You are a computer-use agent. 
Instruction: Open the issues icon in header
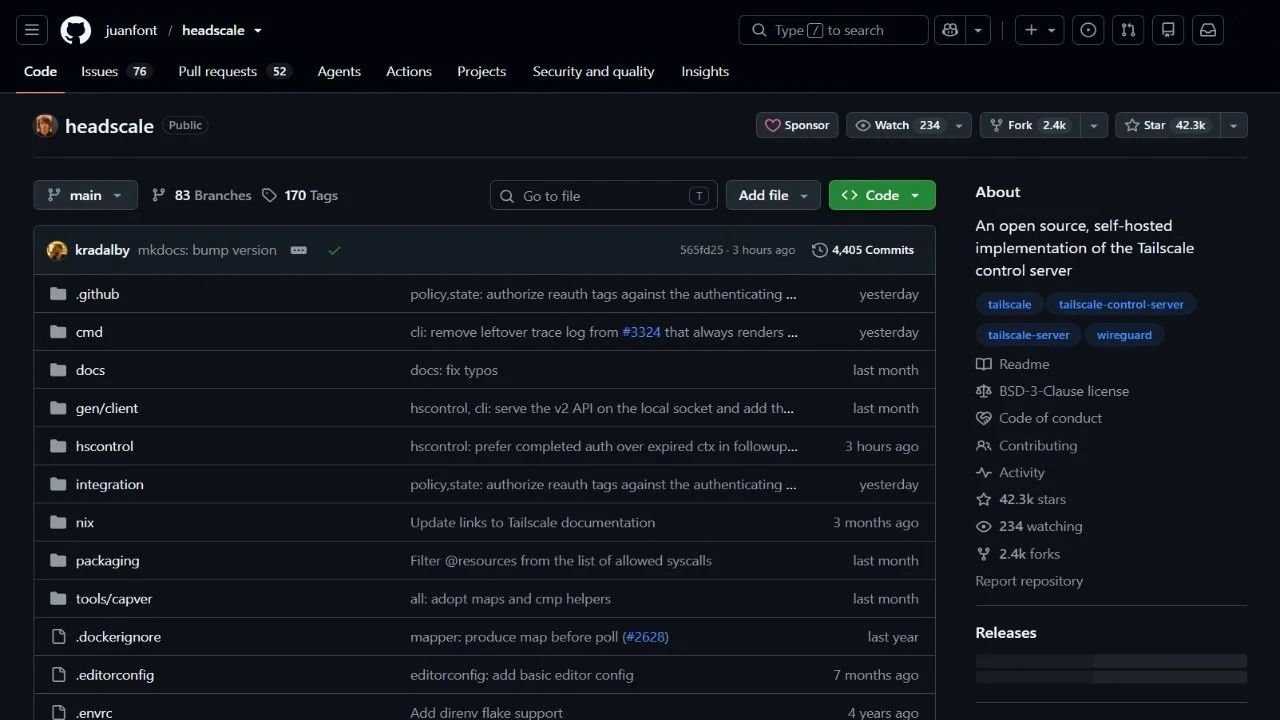[1088, 30]
